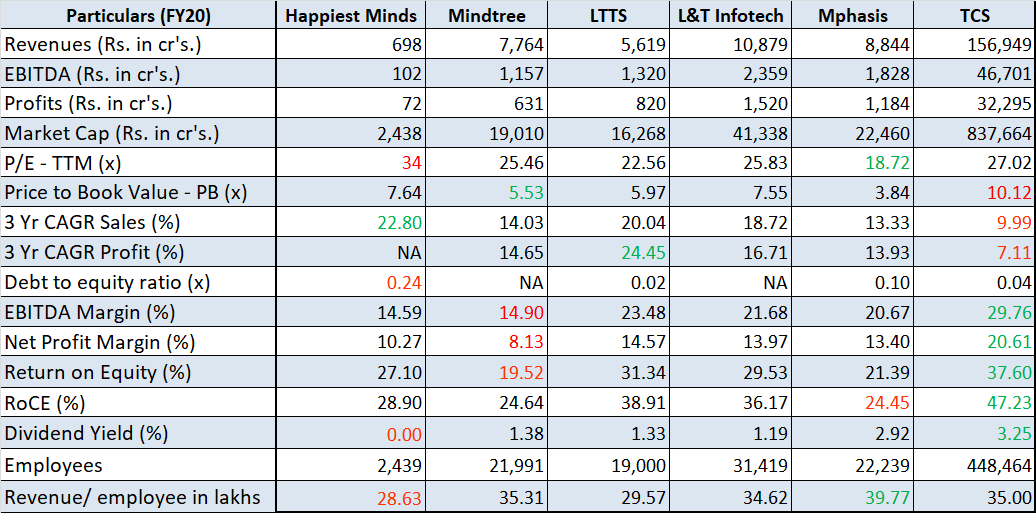Click the Return on Equity row label
Screen dimensions: 1036x513
coord(97,372)
